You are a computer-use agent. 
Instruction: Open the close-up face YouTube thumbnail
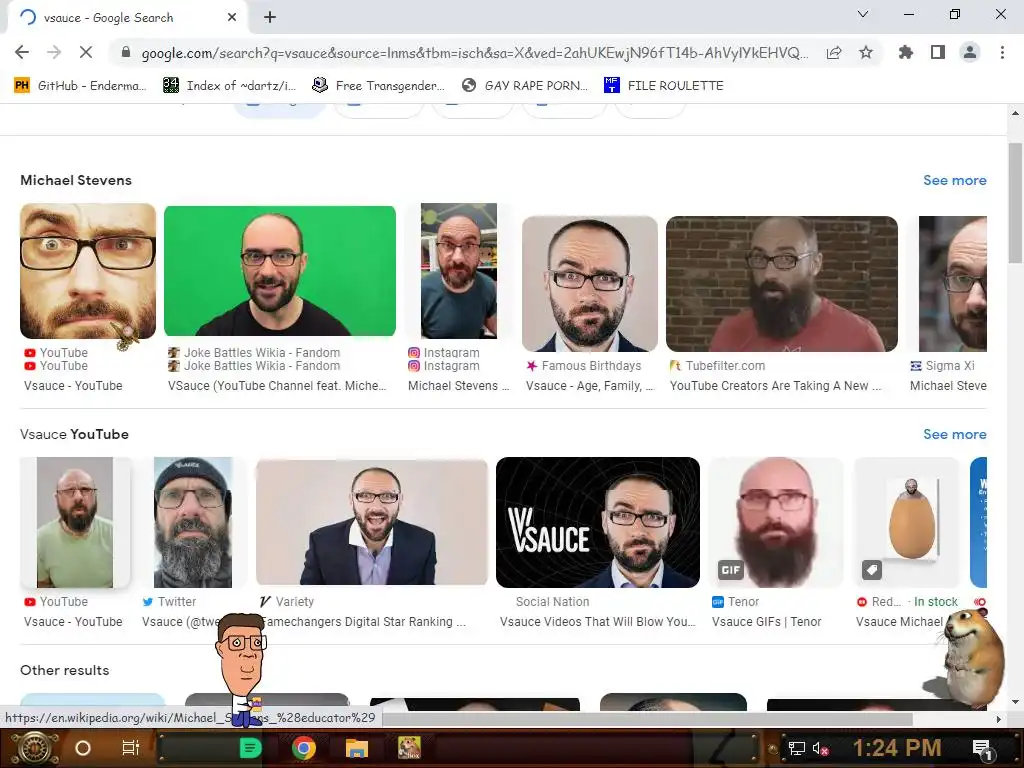[88, 271]
